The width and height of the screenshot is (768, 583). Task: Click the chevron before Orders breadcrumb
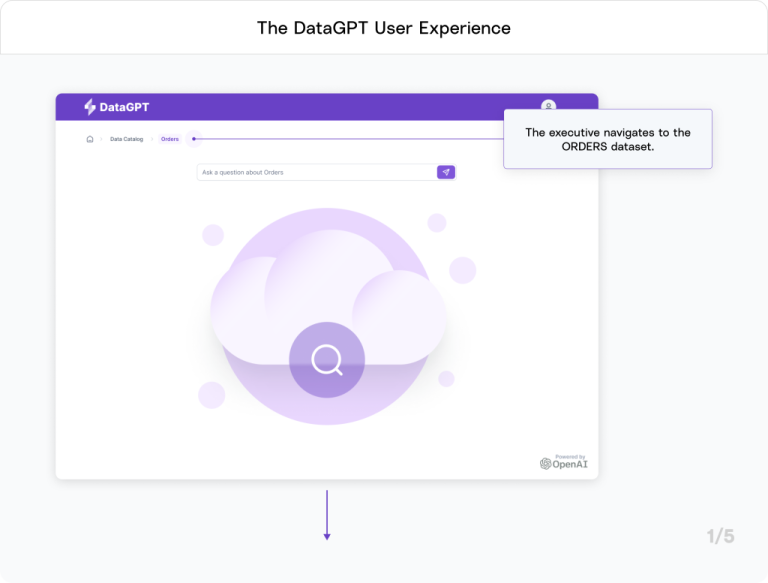tap(153, 139)
